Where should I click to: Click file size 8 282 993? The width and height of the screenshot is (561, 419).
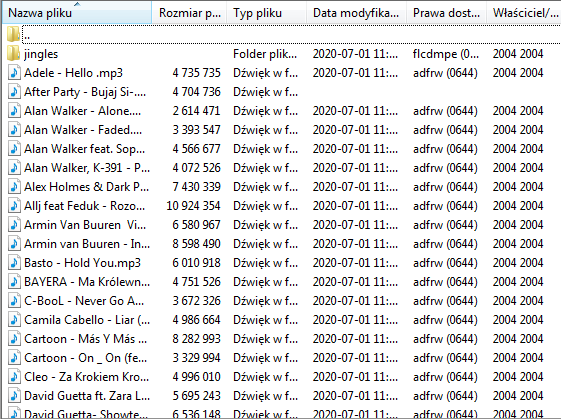(196, 338)
